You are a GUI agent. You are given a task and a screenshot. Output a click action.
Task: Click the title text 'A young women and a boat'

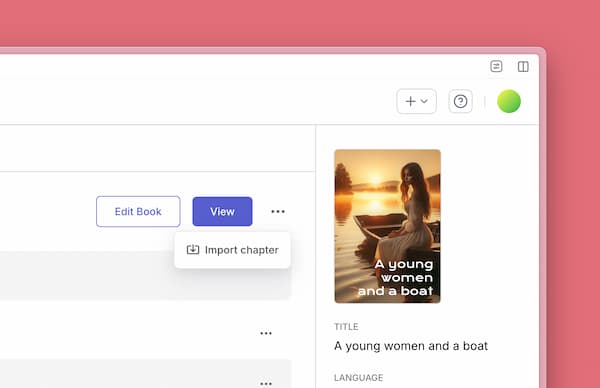(x=411, y=346)
